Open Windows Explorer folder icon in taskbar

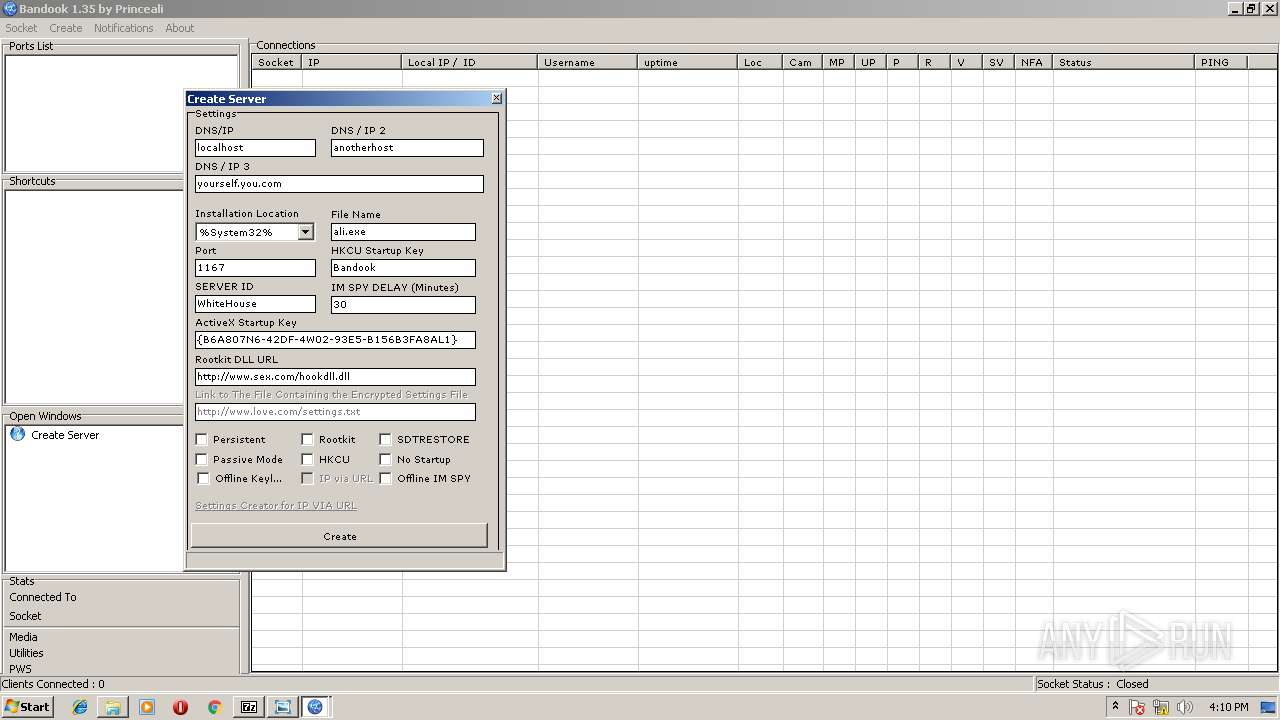click(x=113, y=707)
